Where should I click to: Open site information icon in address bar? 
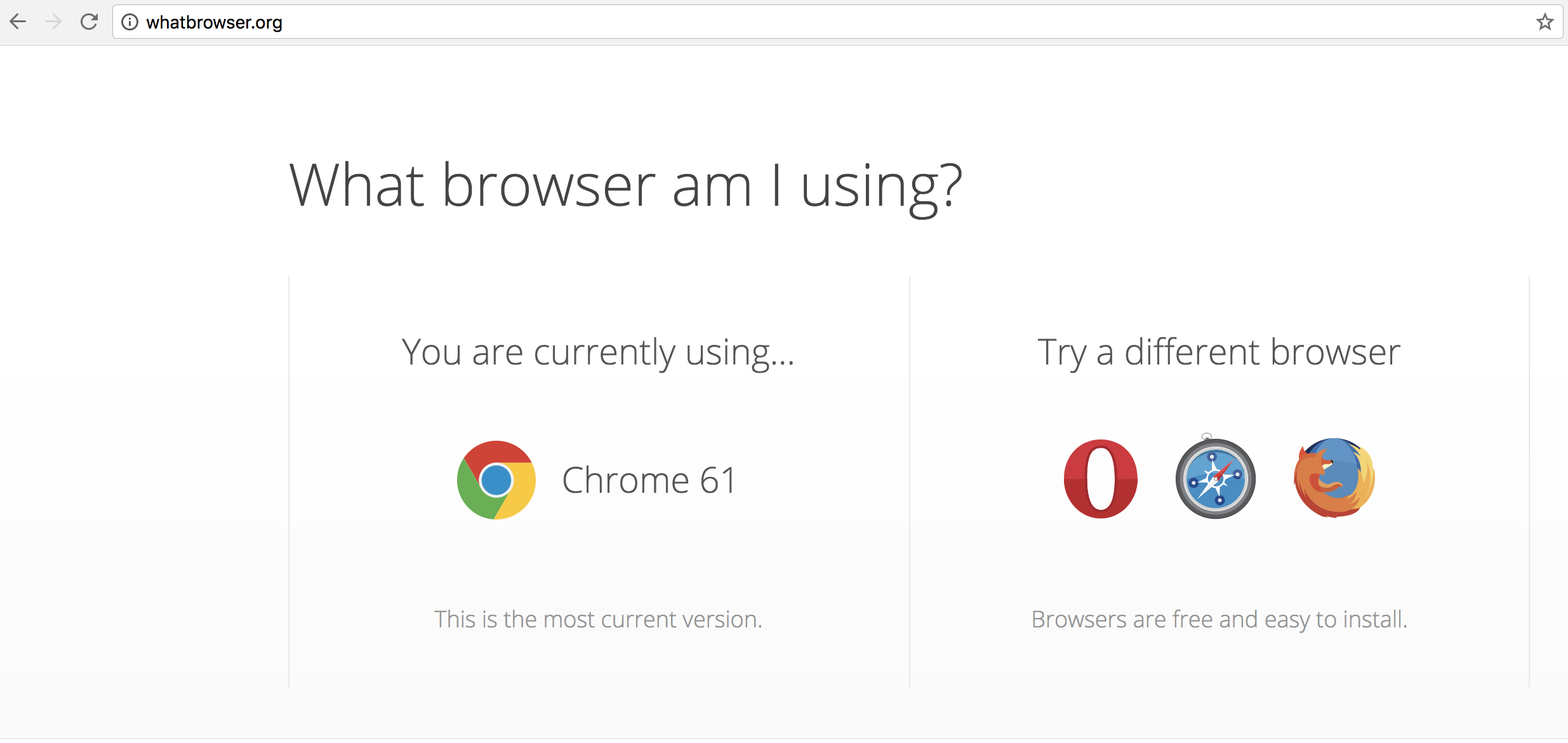130,22
